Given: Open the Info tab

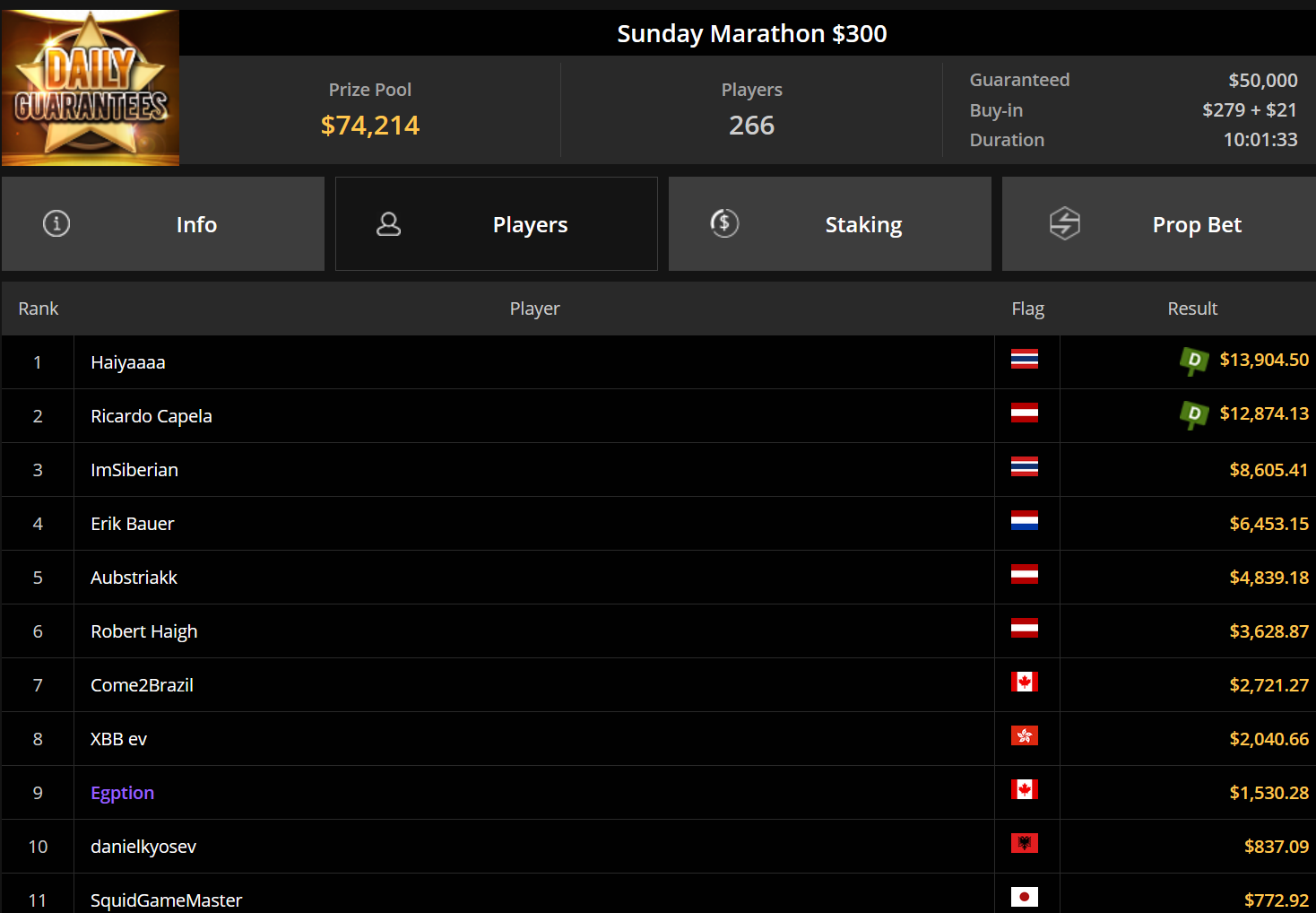Looking at the screenshot, I should pos(163,224).
